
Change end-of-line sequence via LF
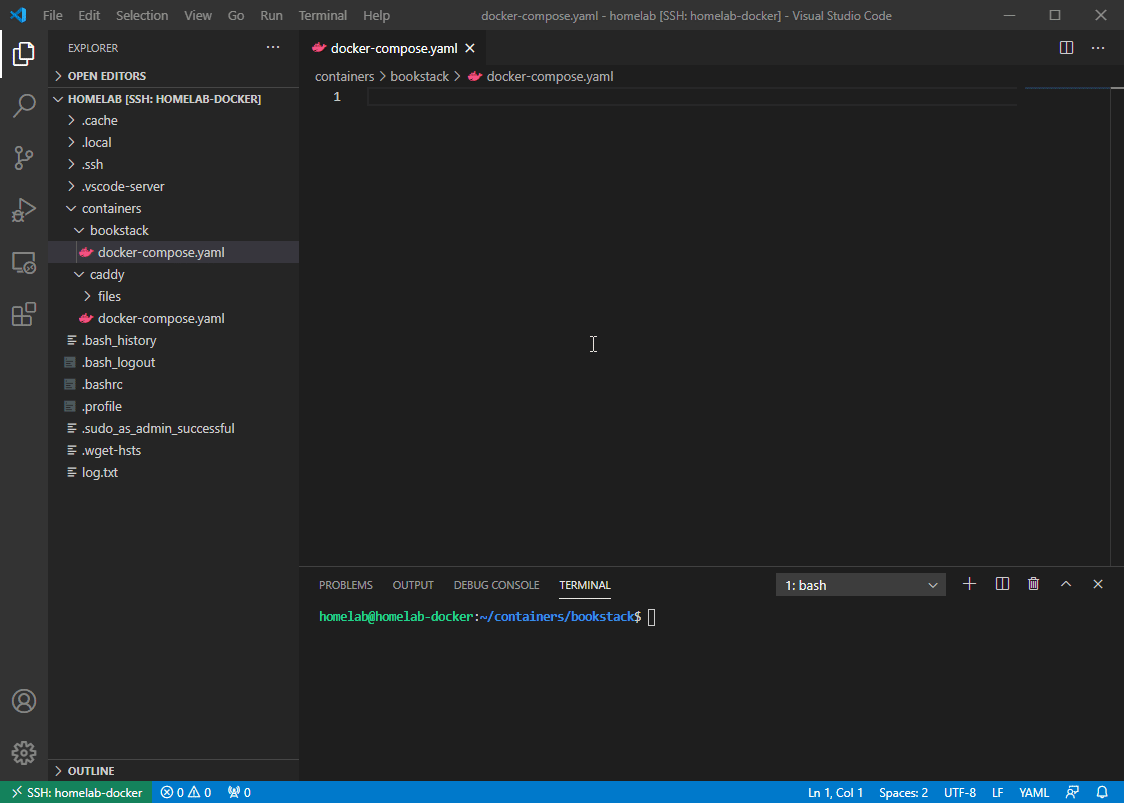click(x=997, y=792)
